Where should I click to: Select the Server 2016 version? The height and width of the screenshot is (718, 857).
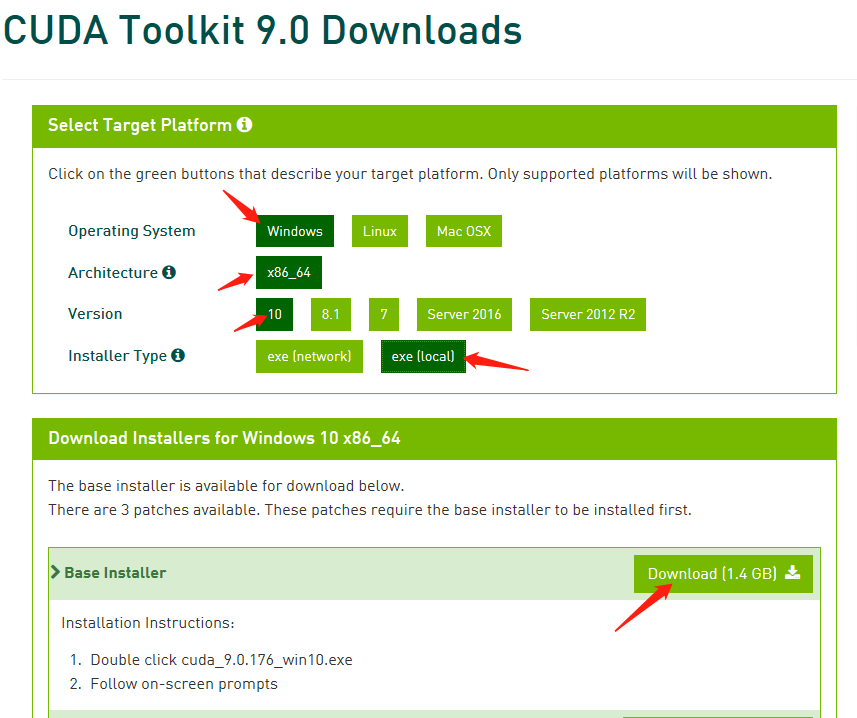point(464,314)
